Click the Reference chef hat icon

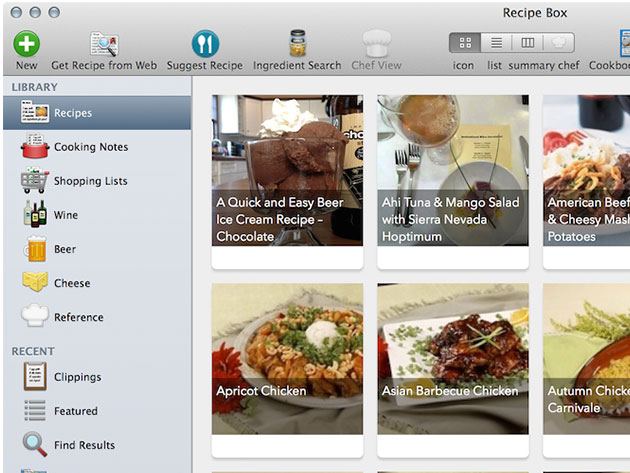[x=35, y=315]
